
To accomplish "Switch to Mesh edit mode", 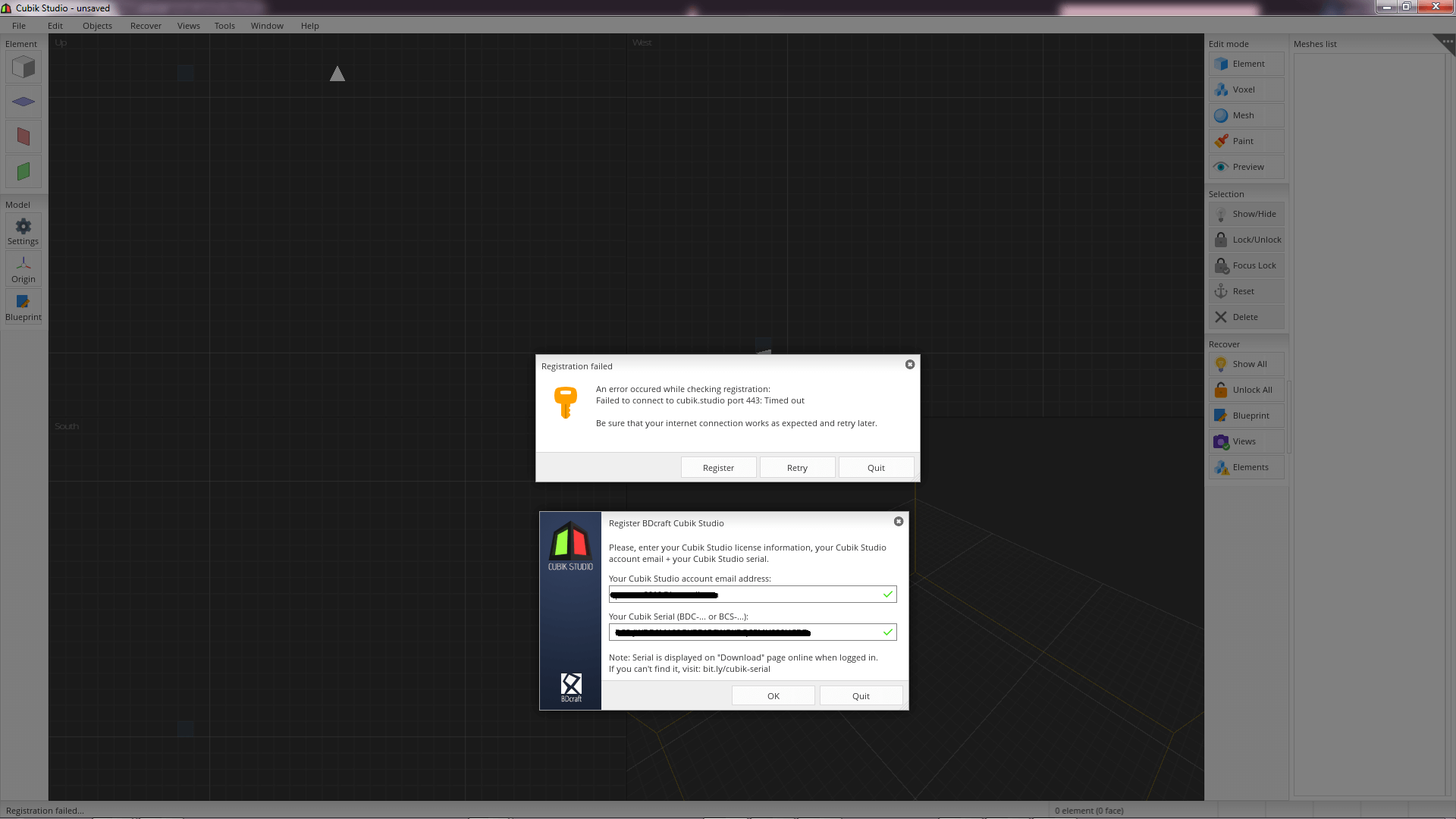I will [1246, 115].
